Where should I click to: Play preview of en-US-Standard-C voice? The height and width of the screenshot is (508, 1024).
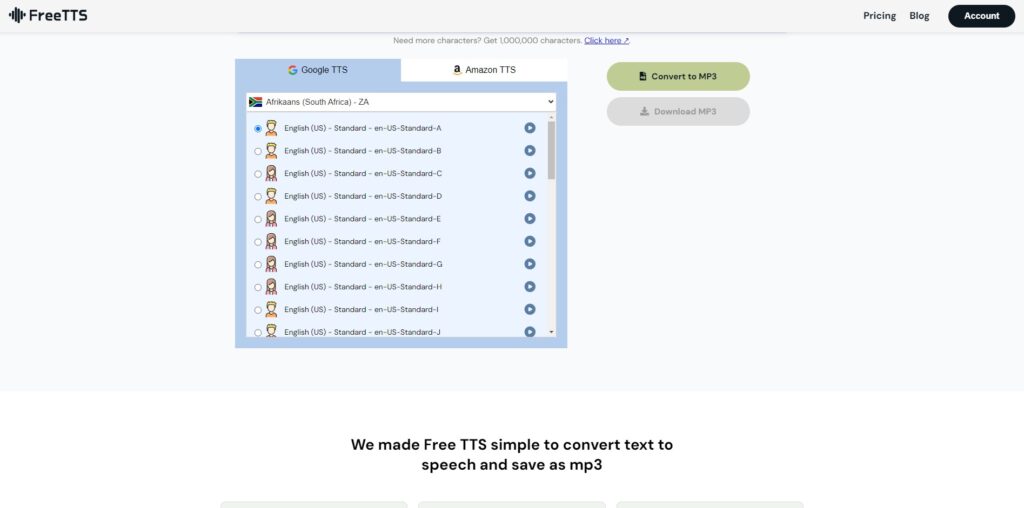coord(530,173)
